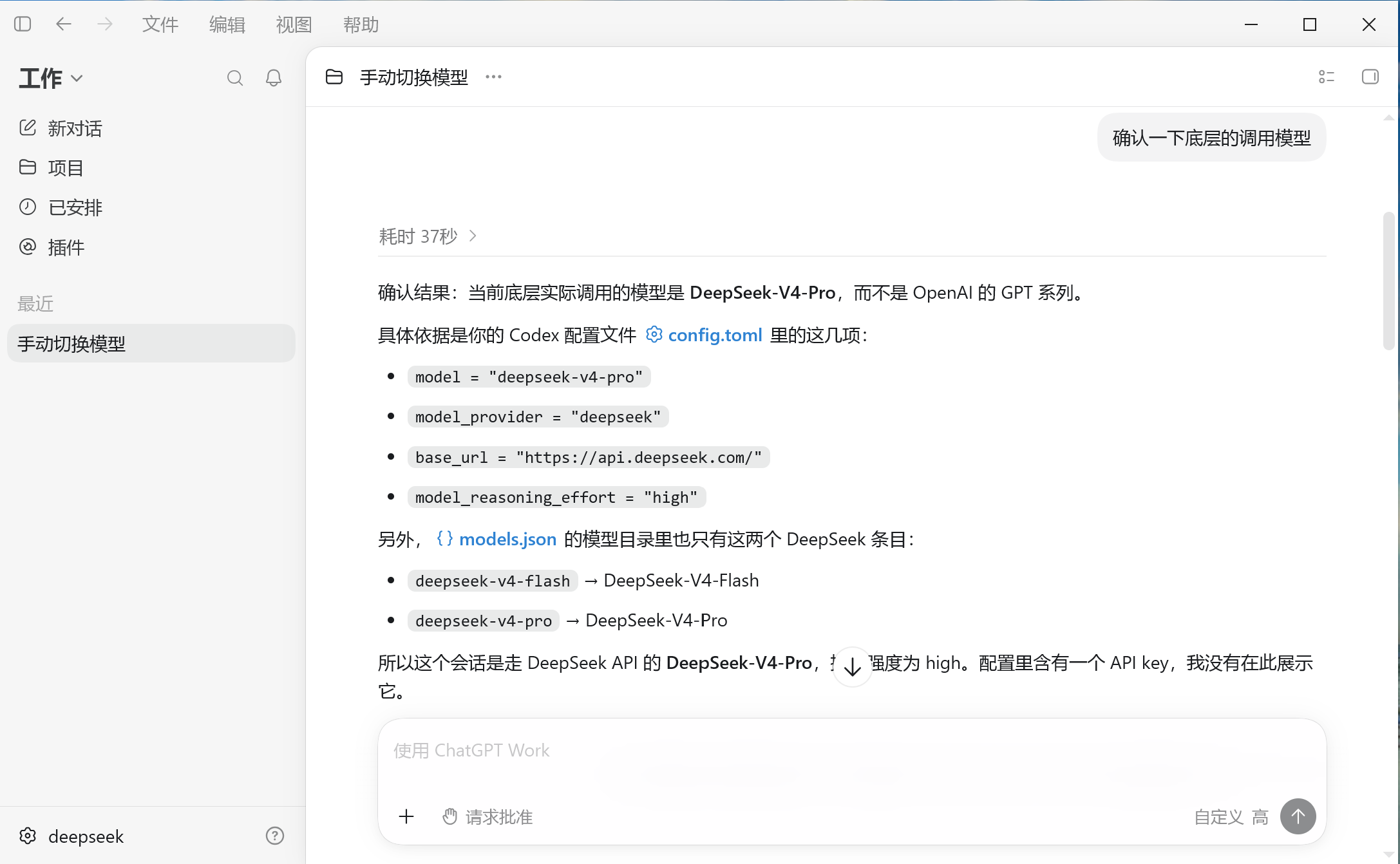Click the 手动切换模型 title in header
The width and height of the screenshot is (1400, 864).
(414, 77)
